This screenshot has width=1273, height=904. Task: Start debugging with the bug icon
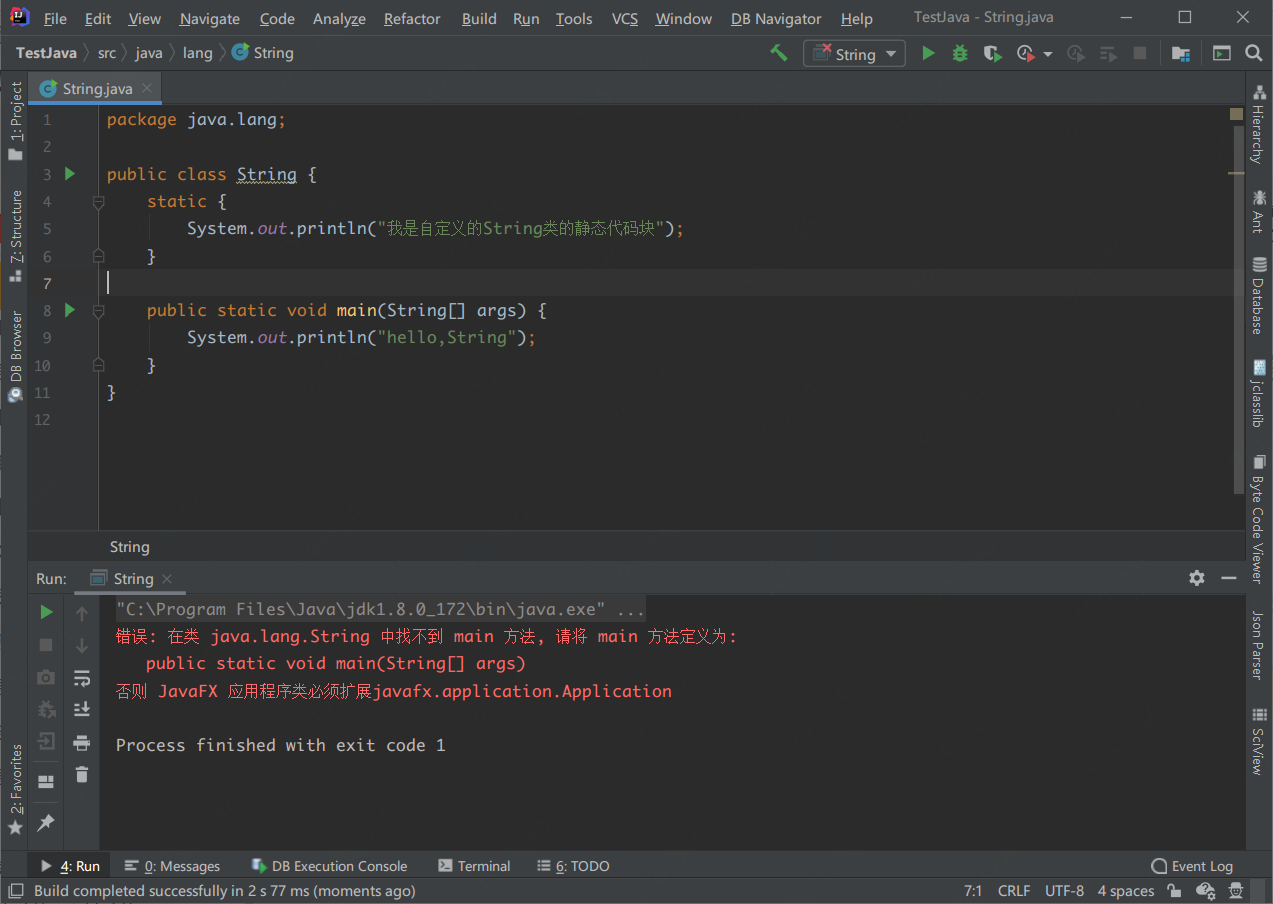(960, 54)
